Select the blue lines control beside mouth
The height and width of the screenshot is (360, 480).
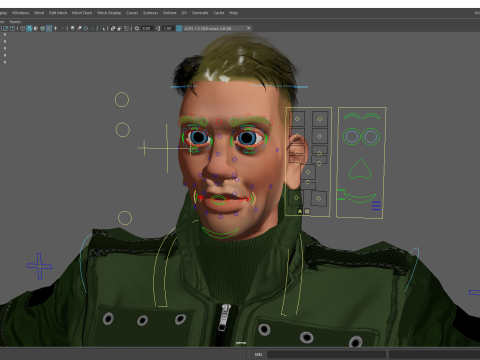[x=376, y=206]
